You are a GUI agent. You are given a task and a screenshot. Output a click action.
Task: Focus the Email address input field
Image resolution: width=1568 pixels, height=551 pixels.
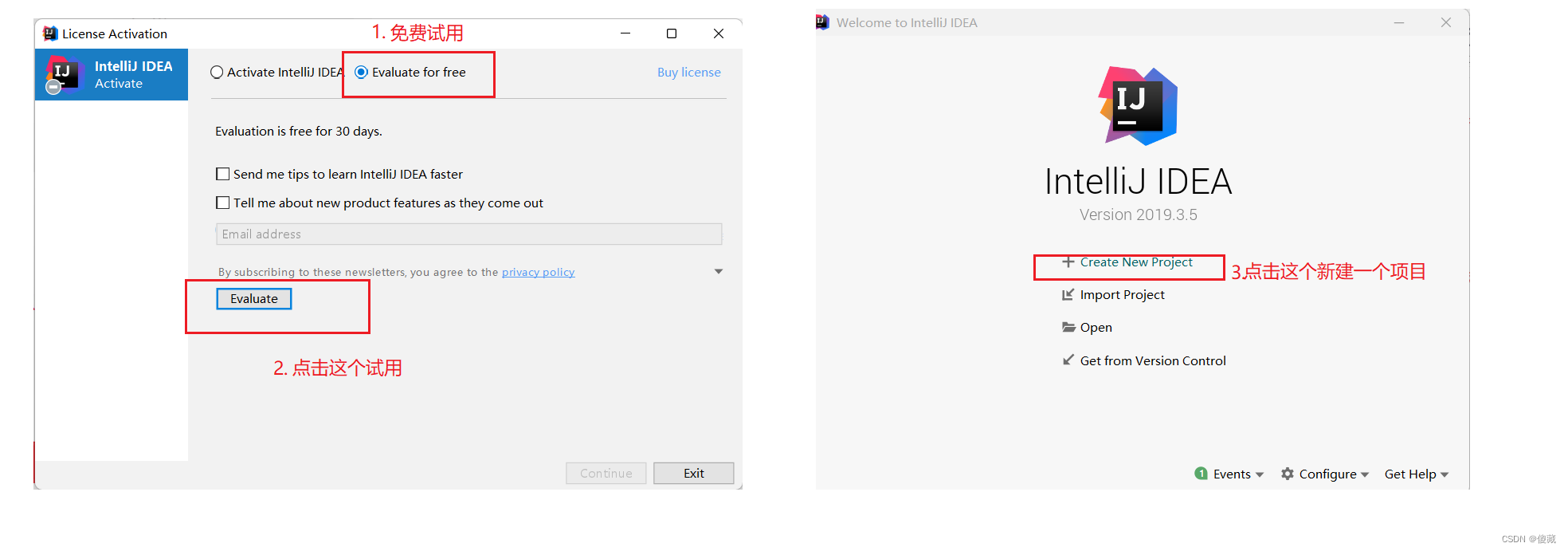(468, 234)
